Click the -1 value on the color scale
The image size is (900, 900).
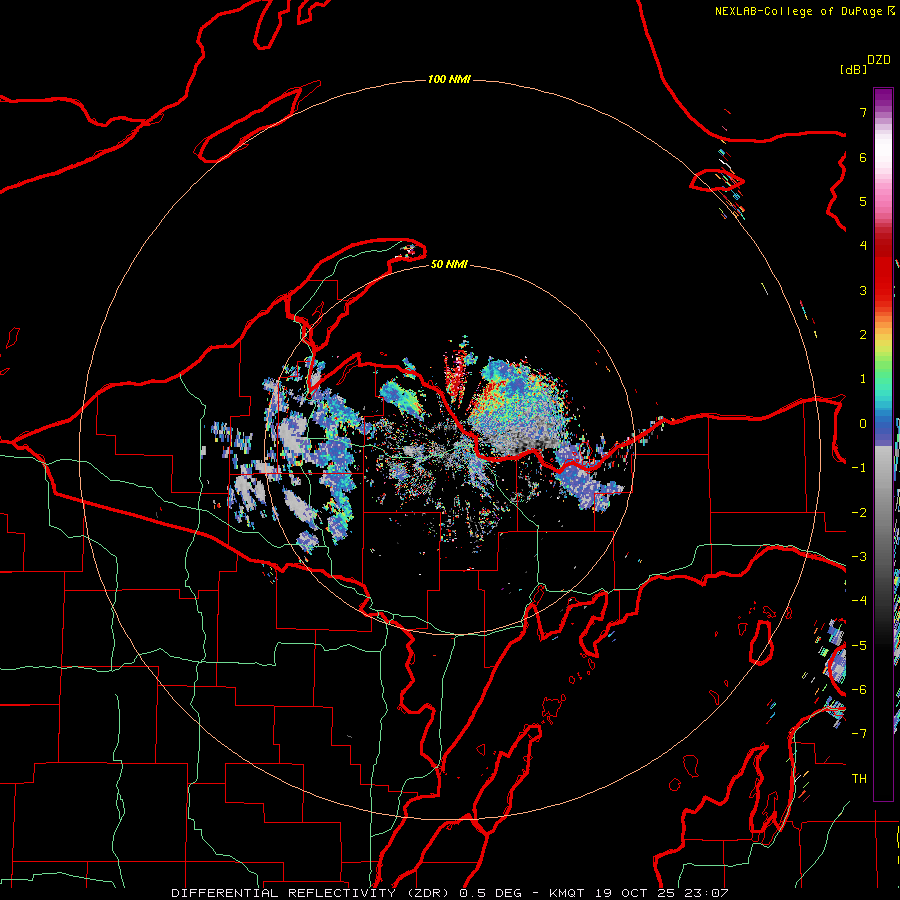[x=859, y=468]
